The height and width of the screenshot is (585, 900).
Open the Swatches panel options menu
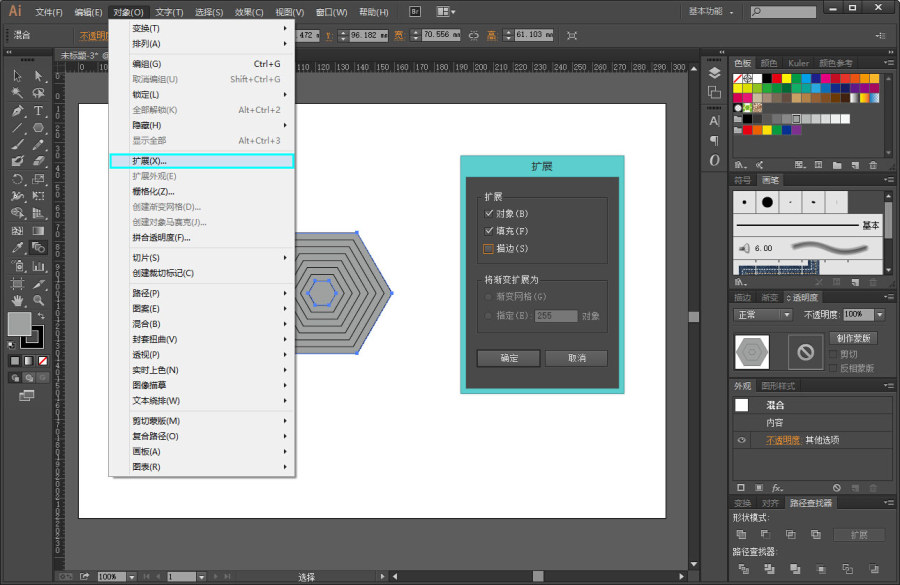tap(889, 63)
